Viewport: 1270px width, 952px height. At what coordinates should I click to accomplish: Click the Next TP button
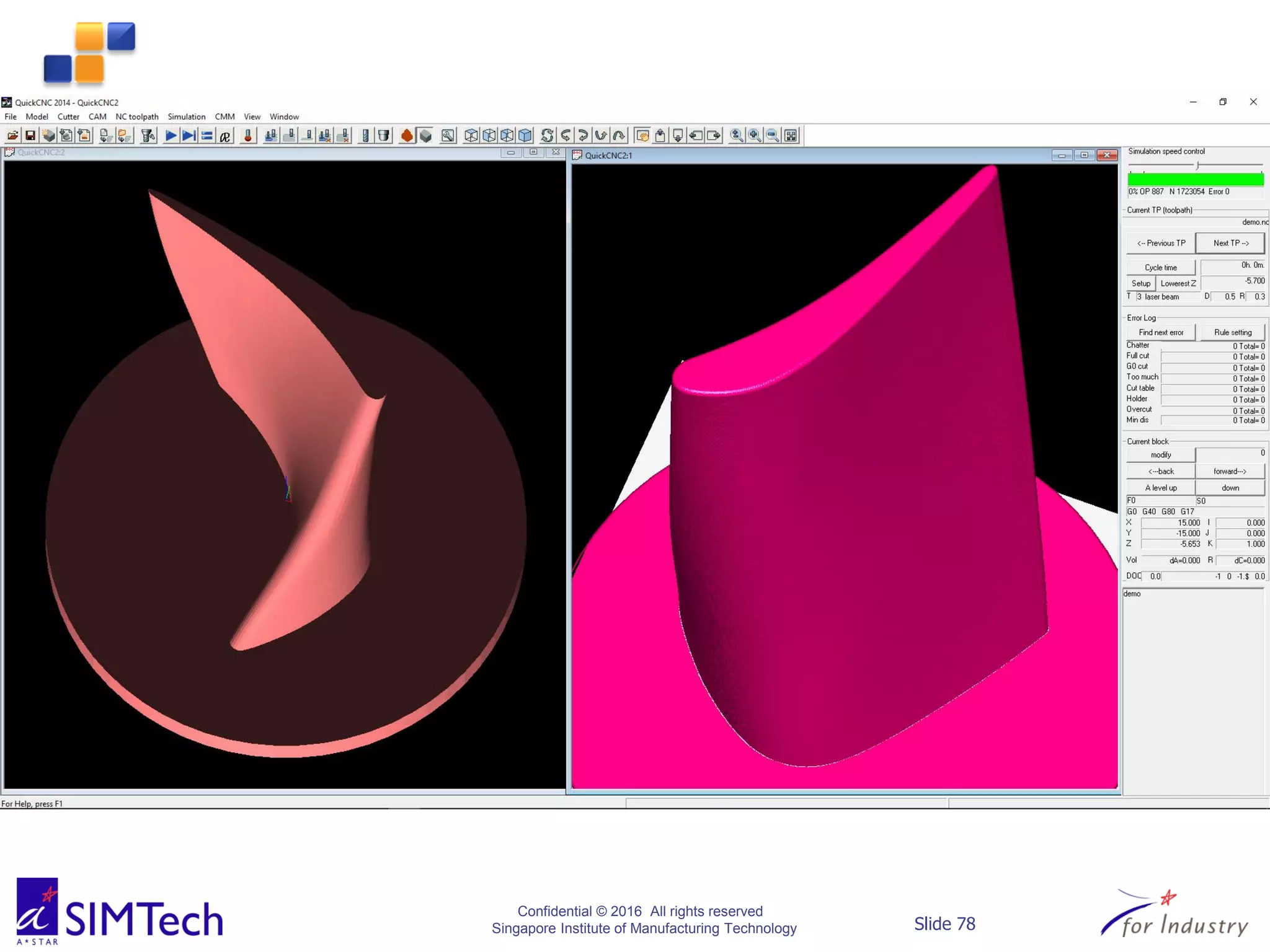tap(1230, 243)
